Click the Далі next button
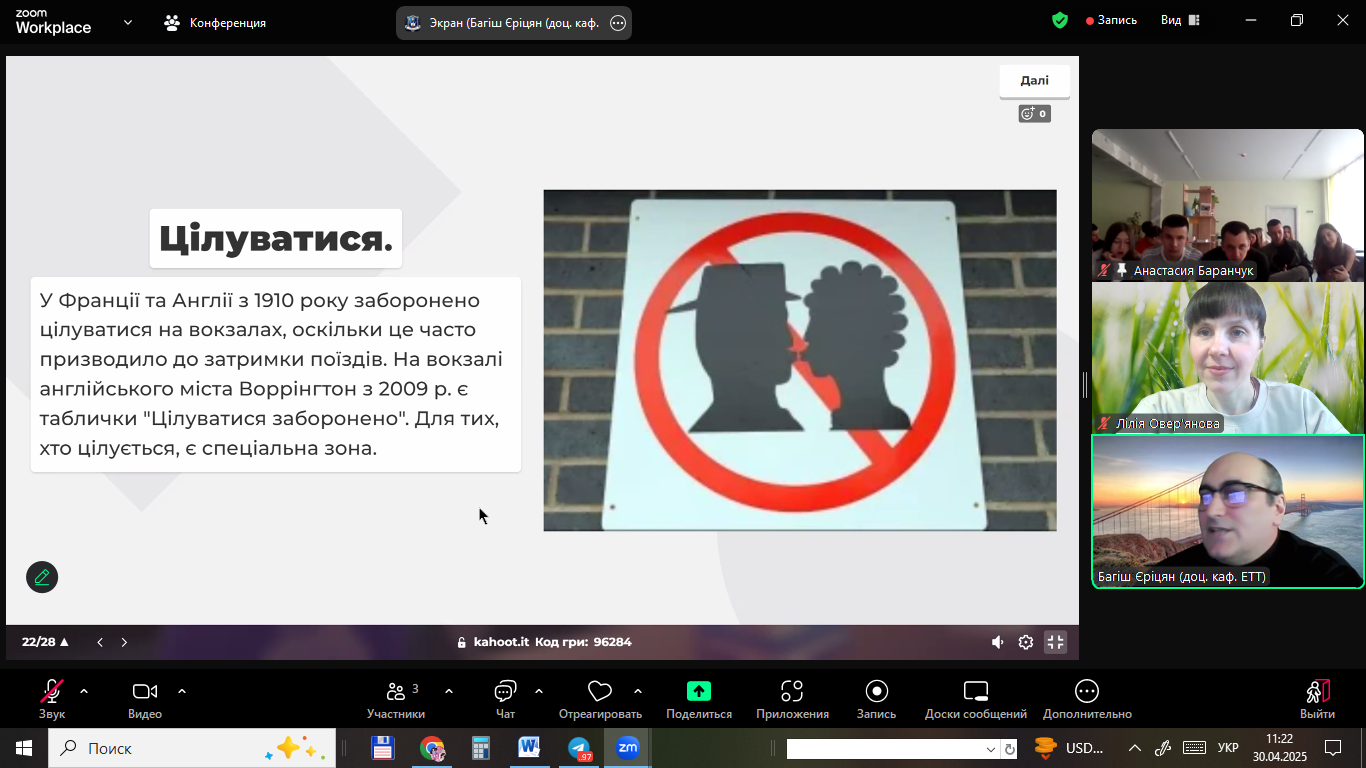The image size is (1366, 768). [1034, 81]
